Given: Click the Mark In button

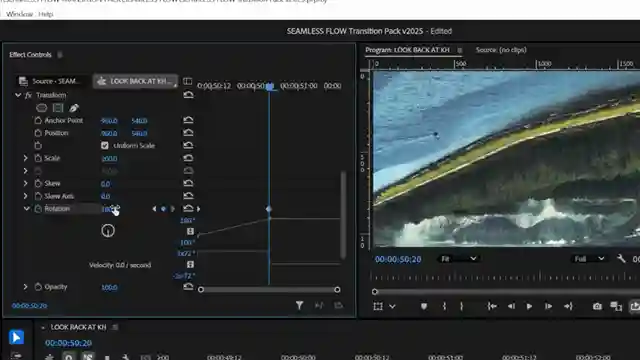Looking at the screenshot, I should tap(444, 306).
